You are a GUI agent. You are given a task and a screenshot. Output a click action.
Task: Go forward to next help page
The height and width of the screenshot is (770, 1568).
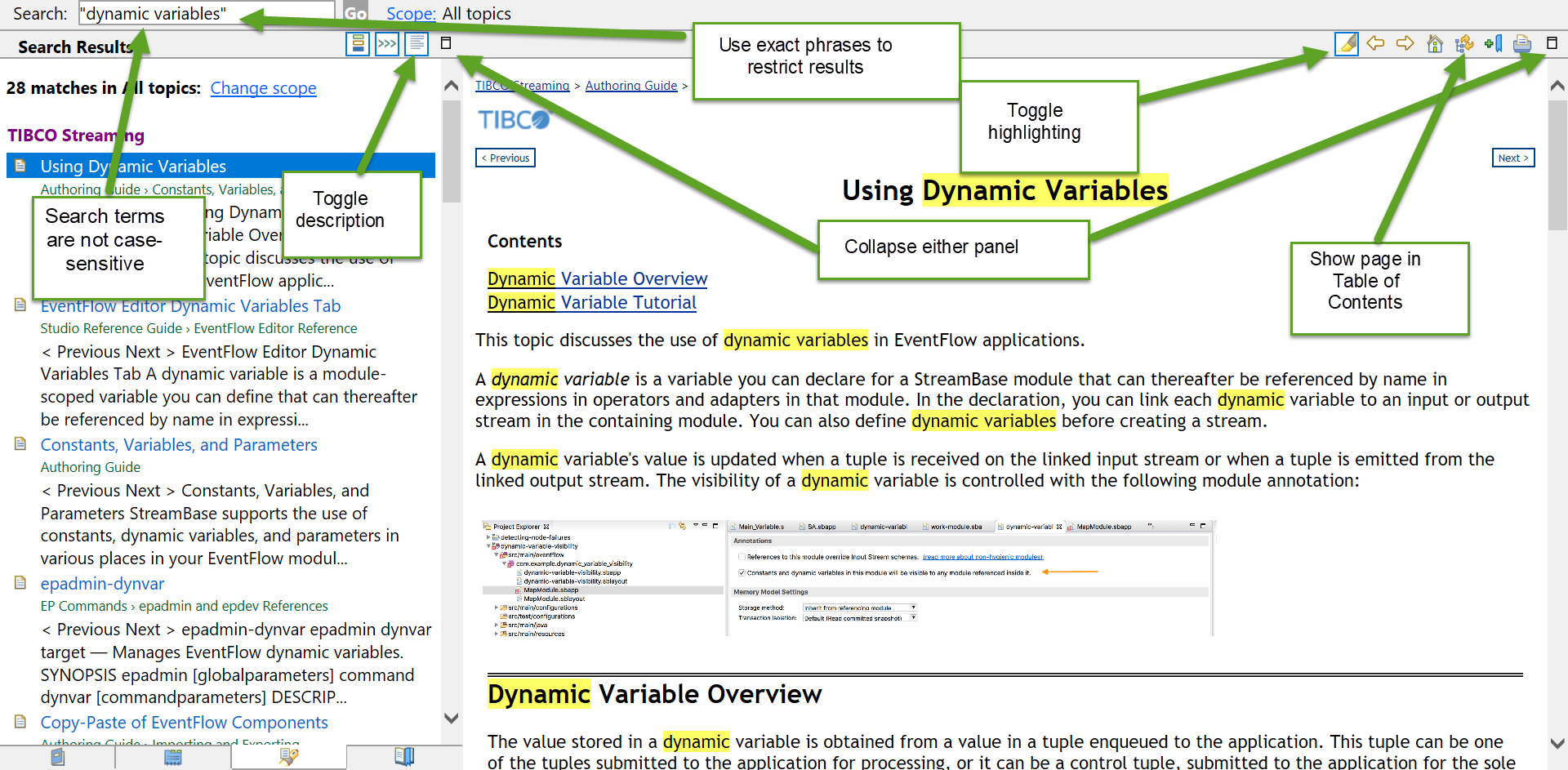[x=1405, y=43]
